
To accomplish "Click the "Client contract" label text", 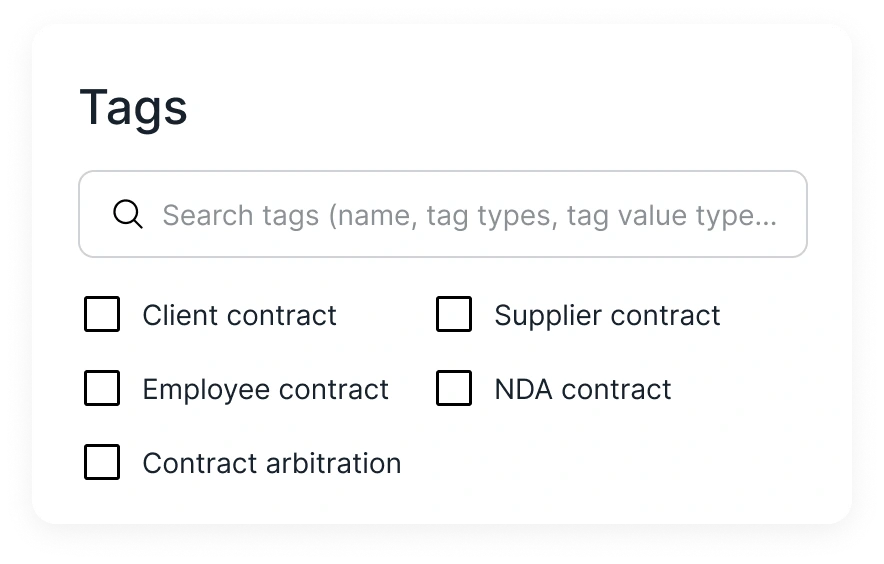I will 240,315.
